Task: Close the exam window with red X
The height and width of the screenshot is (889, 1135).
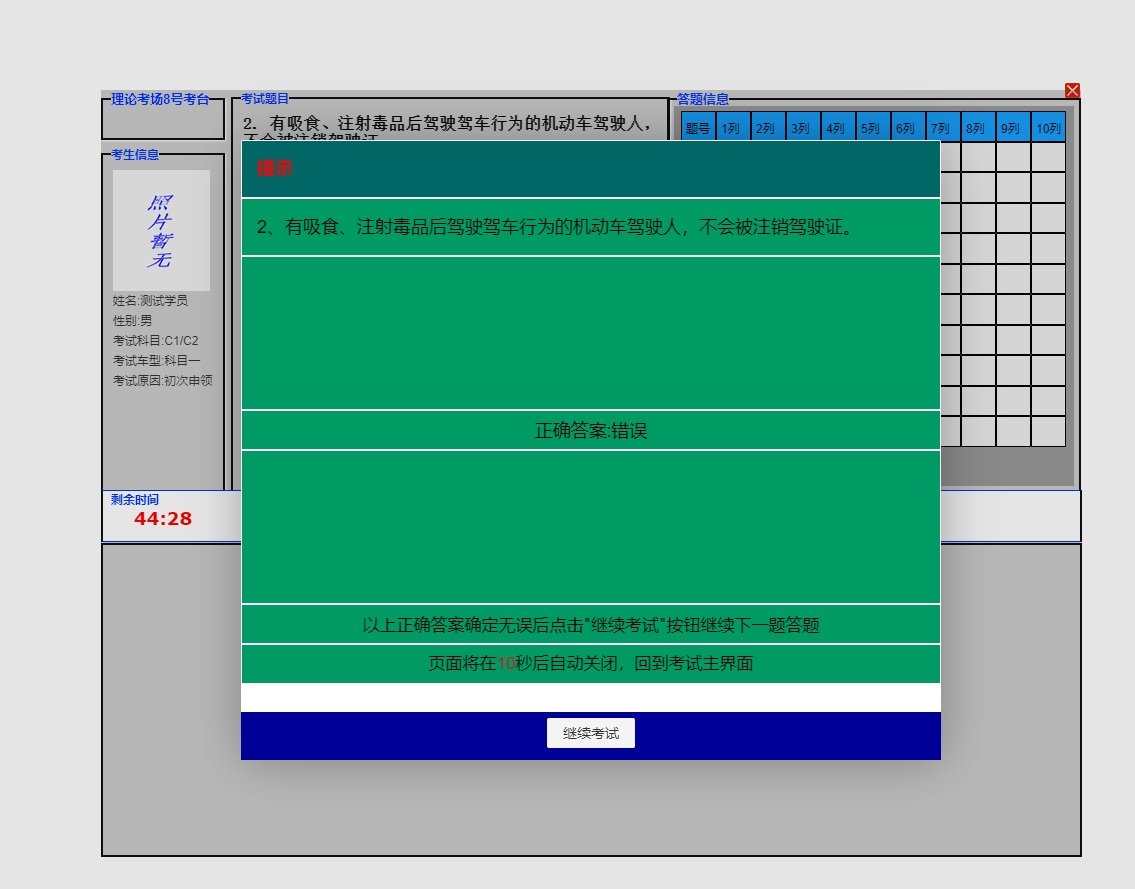Action: pyautogui.click(x=1072, y=90)
